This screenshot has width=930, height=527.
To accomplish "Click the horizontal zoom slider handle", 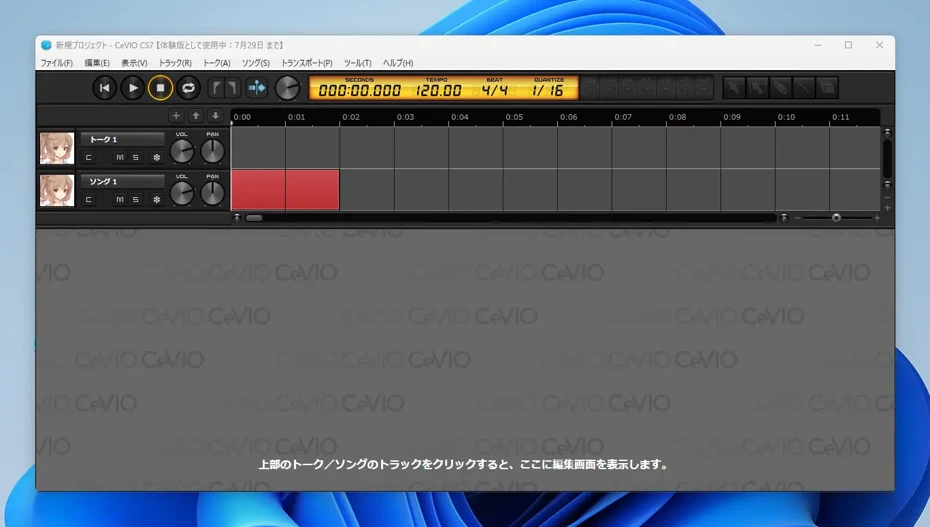I will [836, 218].
